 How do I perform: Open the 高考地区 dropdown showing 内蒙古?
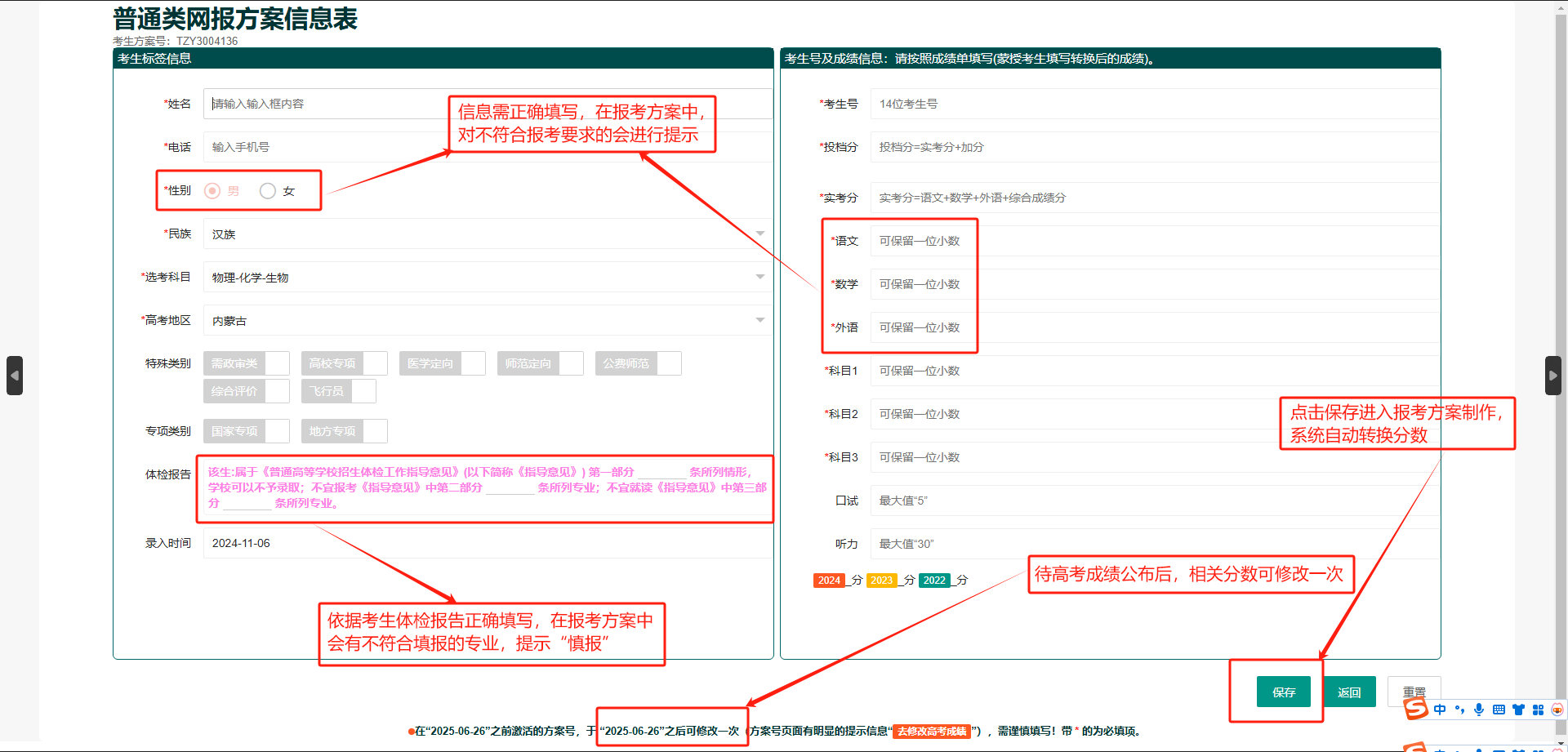click(x=487, y=321)
